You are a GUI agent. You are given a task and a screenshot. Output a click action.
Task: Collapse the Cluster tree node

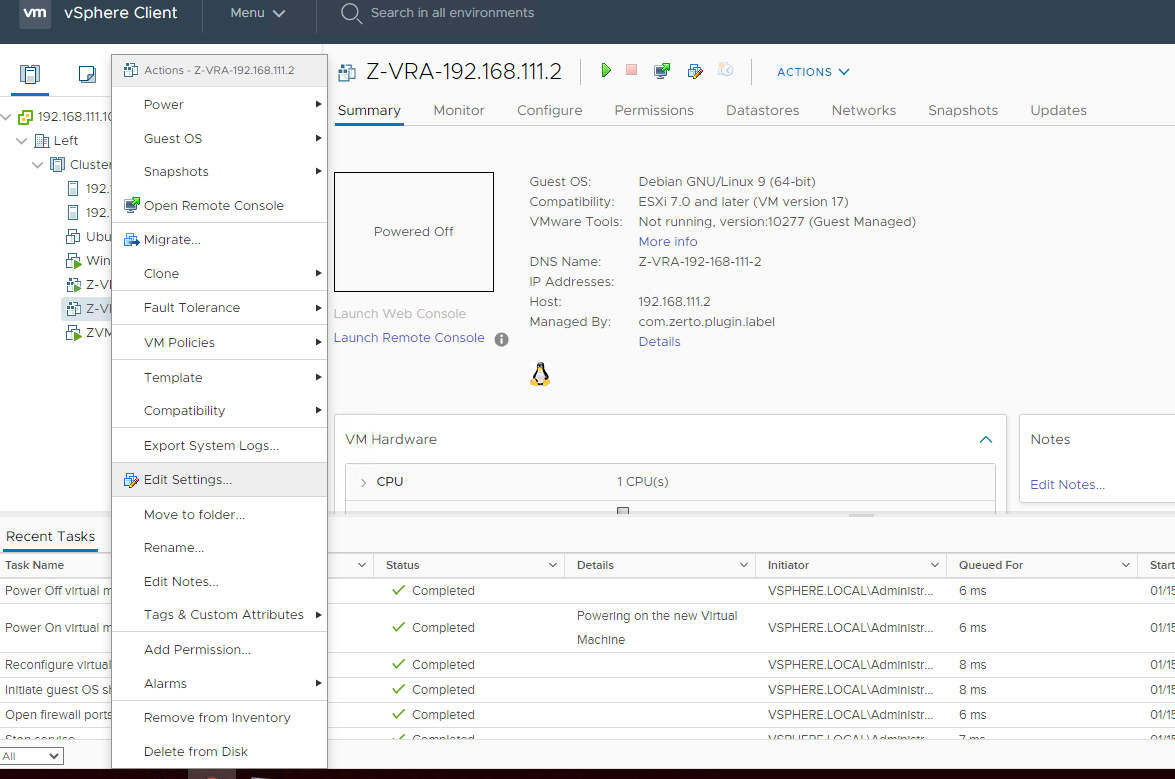(x=37, y=164)
